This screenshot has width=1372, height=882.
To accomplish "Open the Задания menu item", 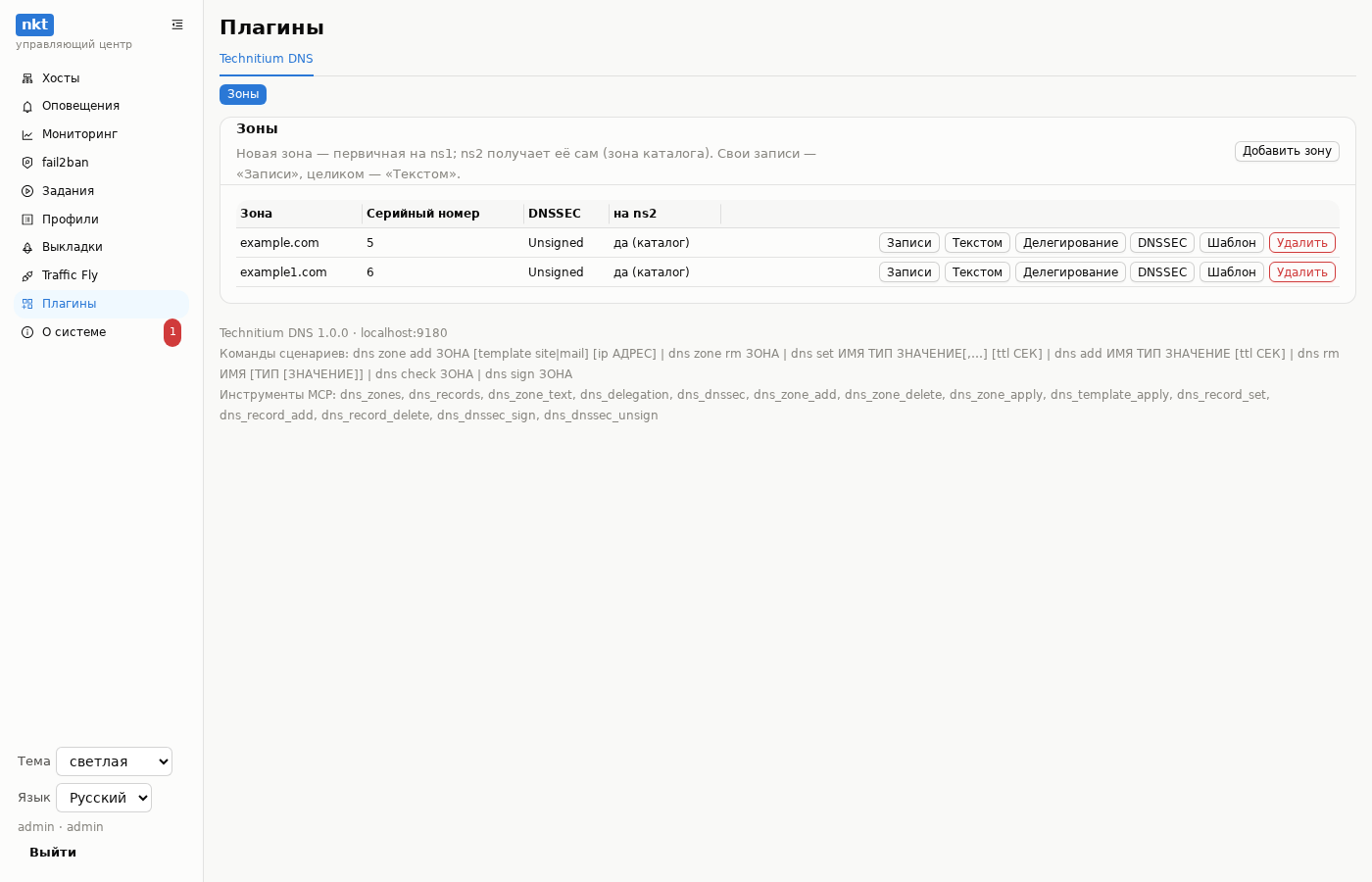I will point(101,191).
